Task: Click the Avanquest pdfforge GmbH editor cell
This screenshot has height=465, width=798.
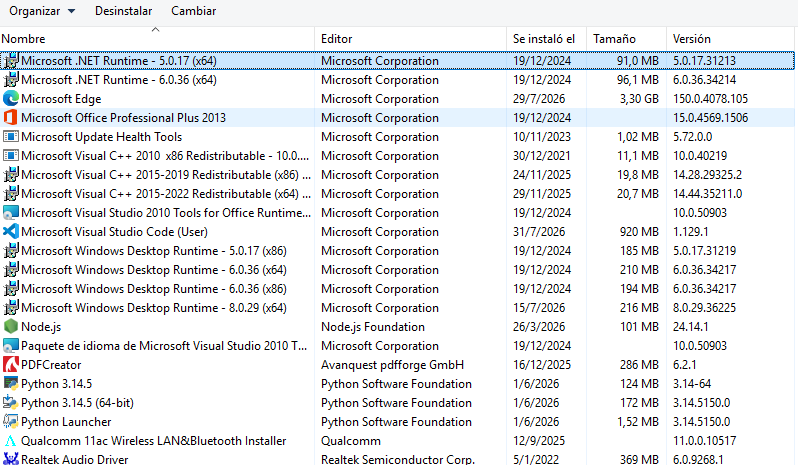Action: [392, 365]
